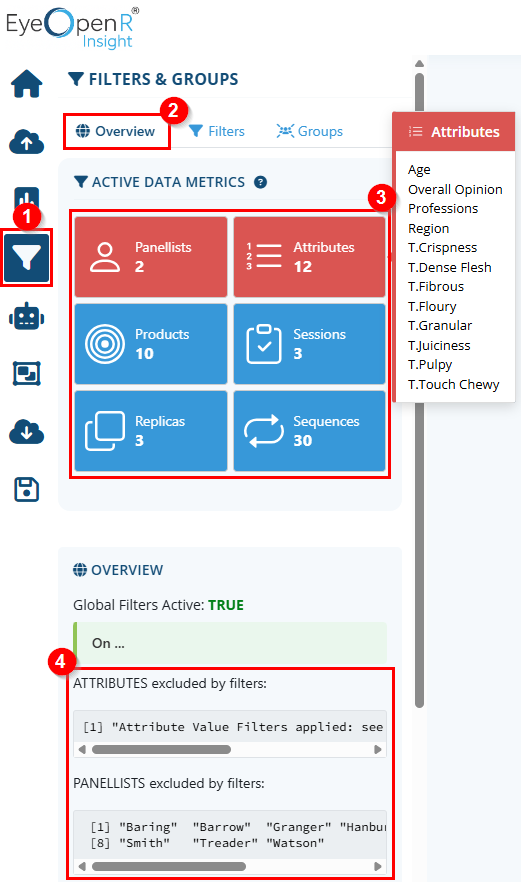Click the Attributes 12 metric card

[x=309, y=257]
